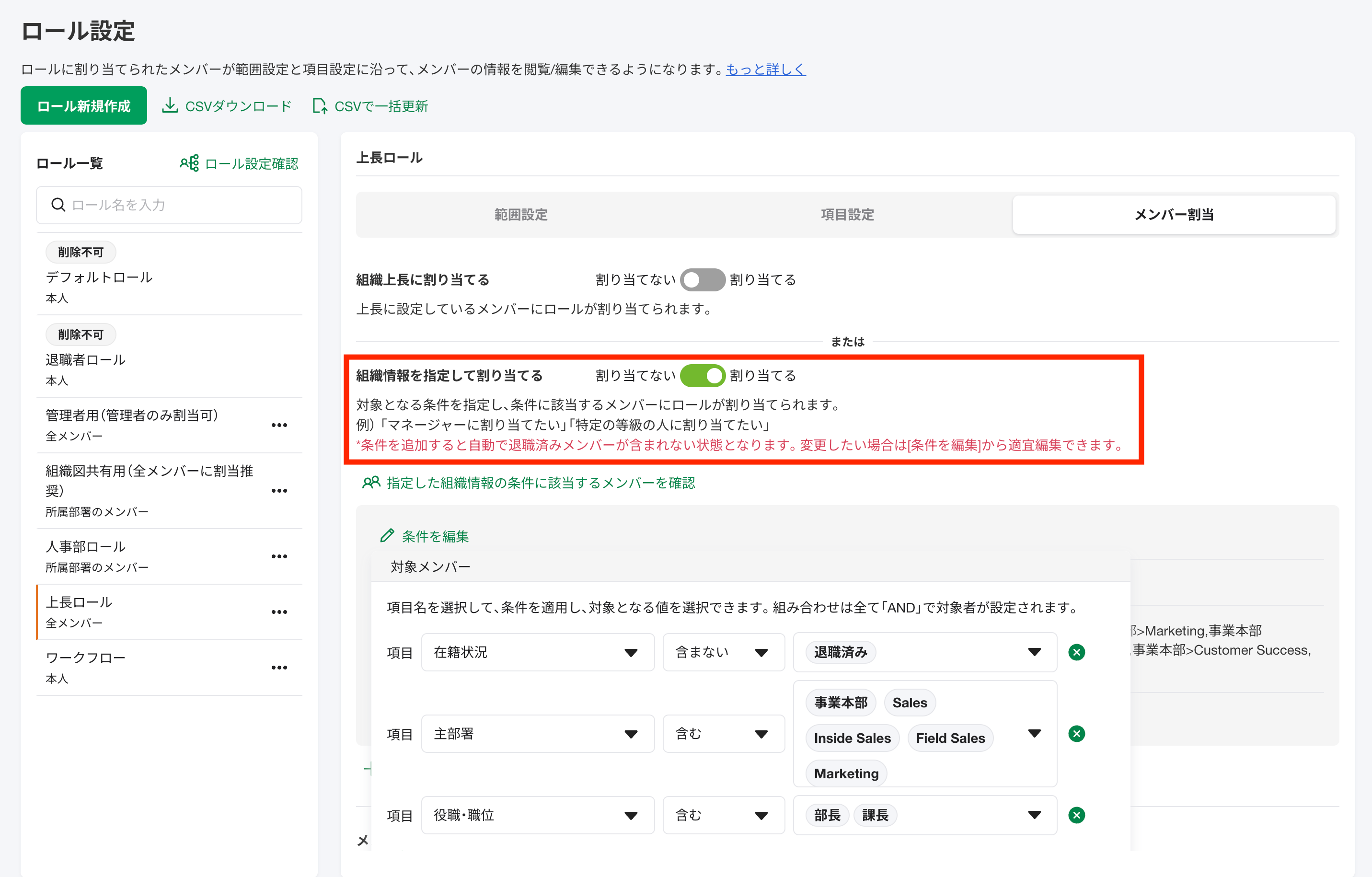Click the CSVダウンロード download icon
The width and height of the screenshot is (1372, 877).
(170, 105)
